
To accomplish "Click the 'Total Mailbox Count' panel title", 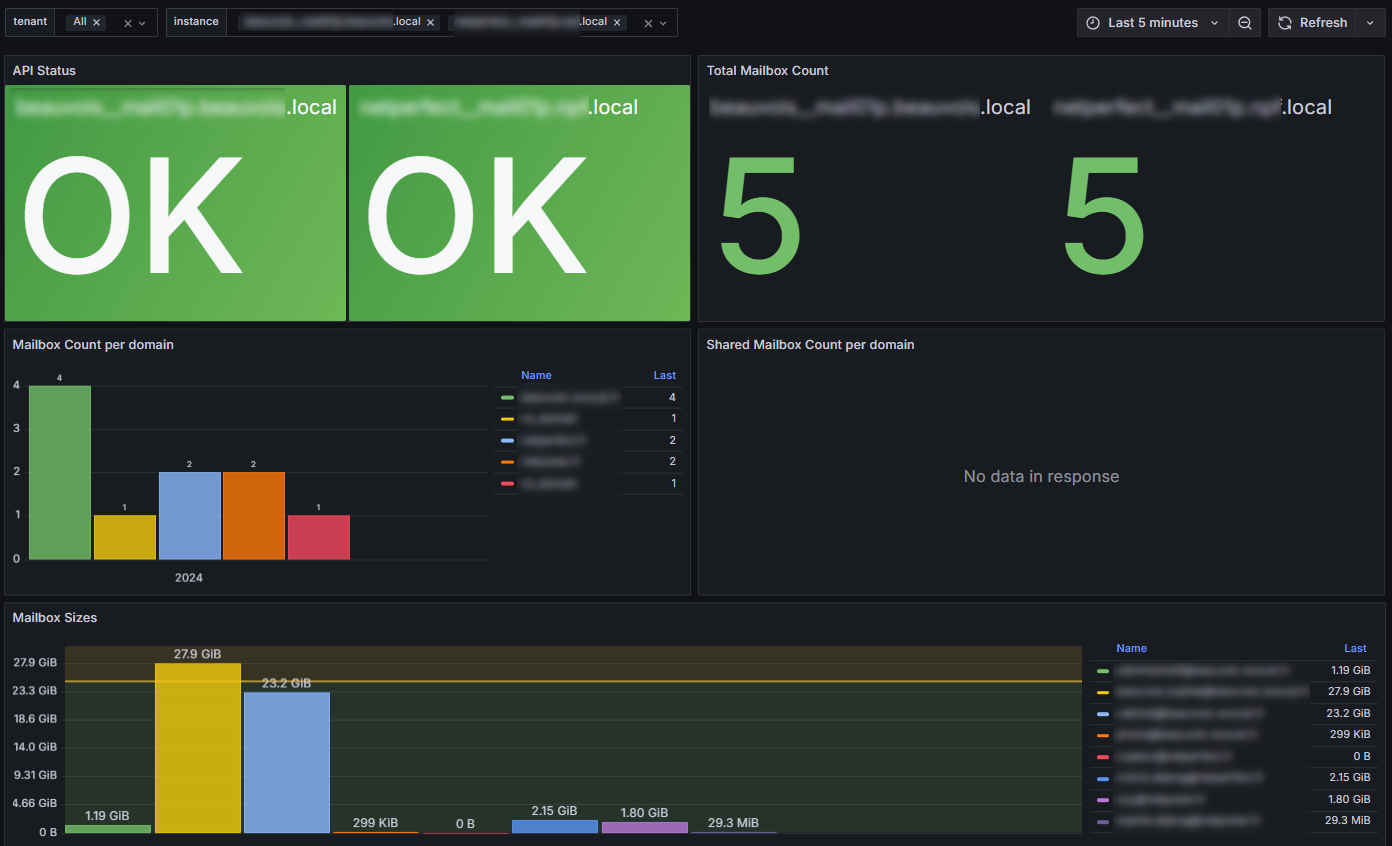I will (x=768, y=71).
